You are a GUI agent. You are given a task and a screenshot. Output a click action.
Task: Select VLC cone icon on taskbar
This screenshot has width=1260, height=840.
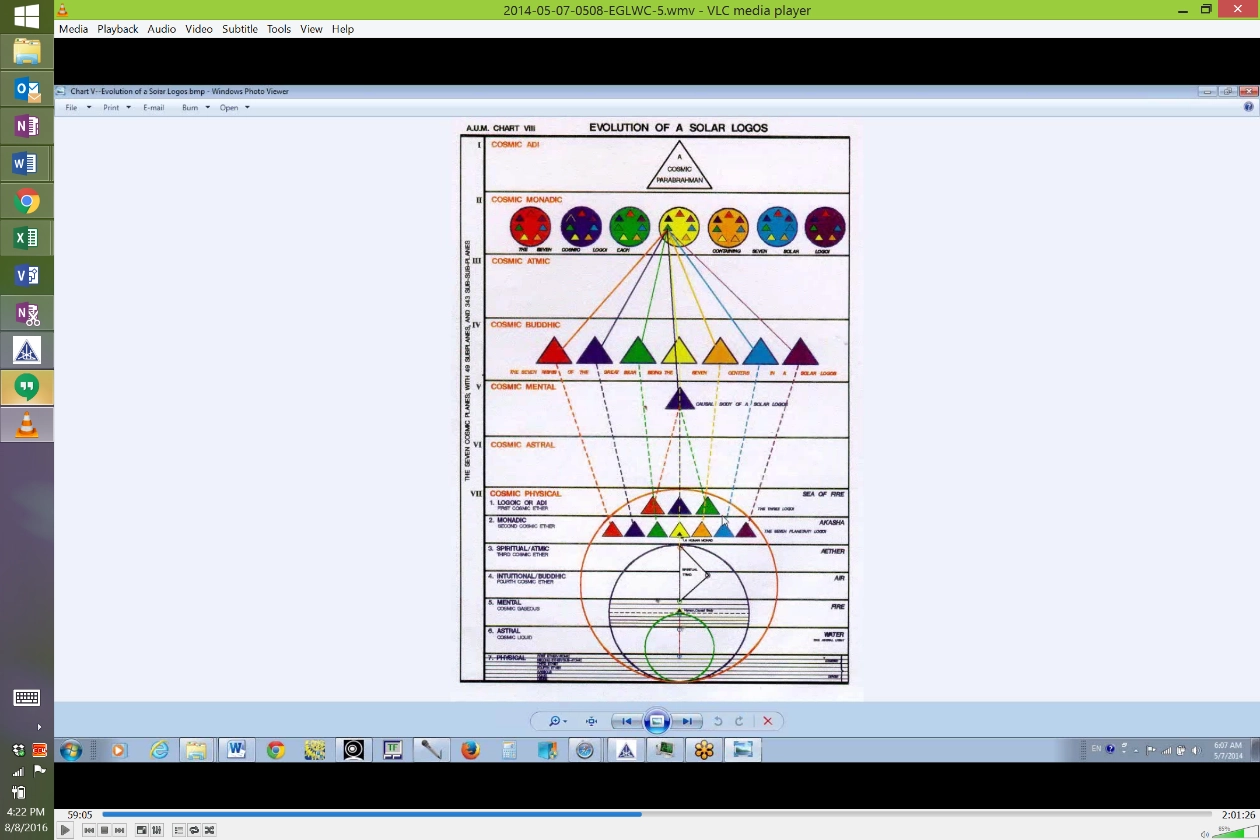27,425
